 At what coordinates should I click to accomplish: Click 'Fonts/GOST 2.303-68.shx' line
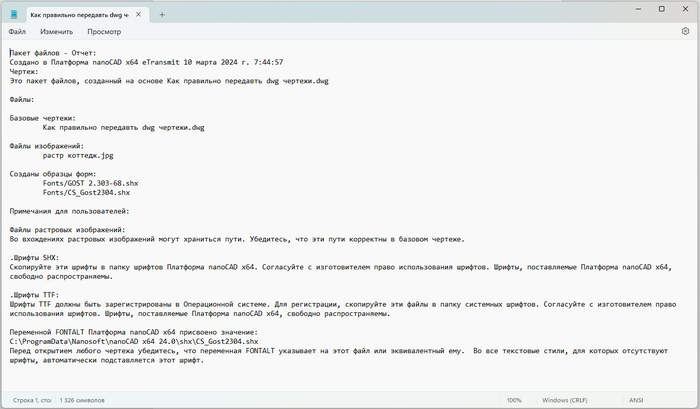click(x=91, y=184)
